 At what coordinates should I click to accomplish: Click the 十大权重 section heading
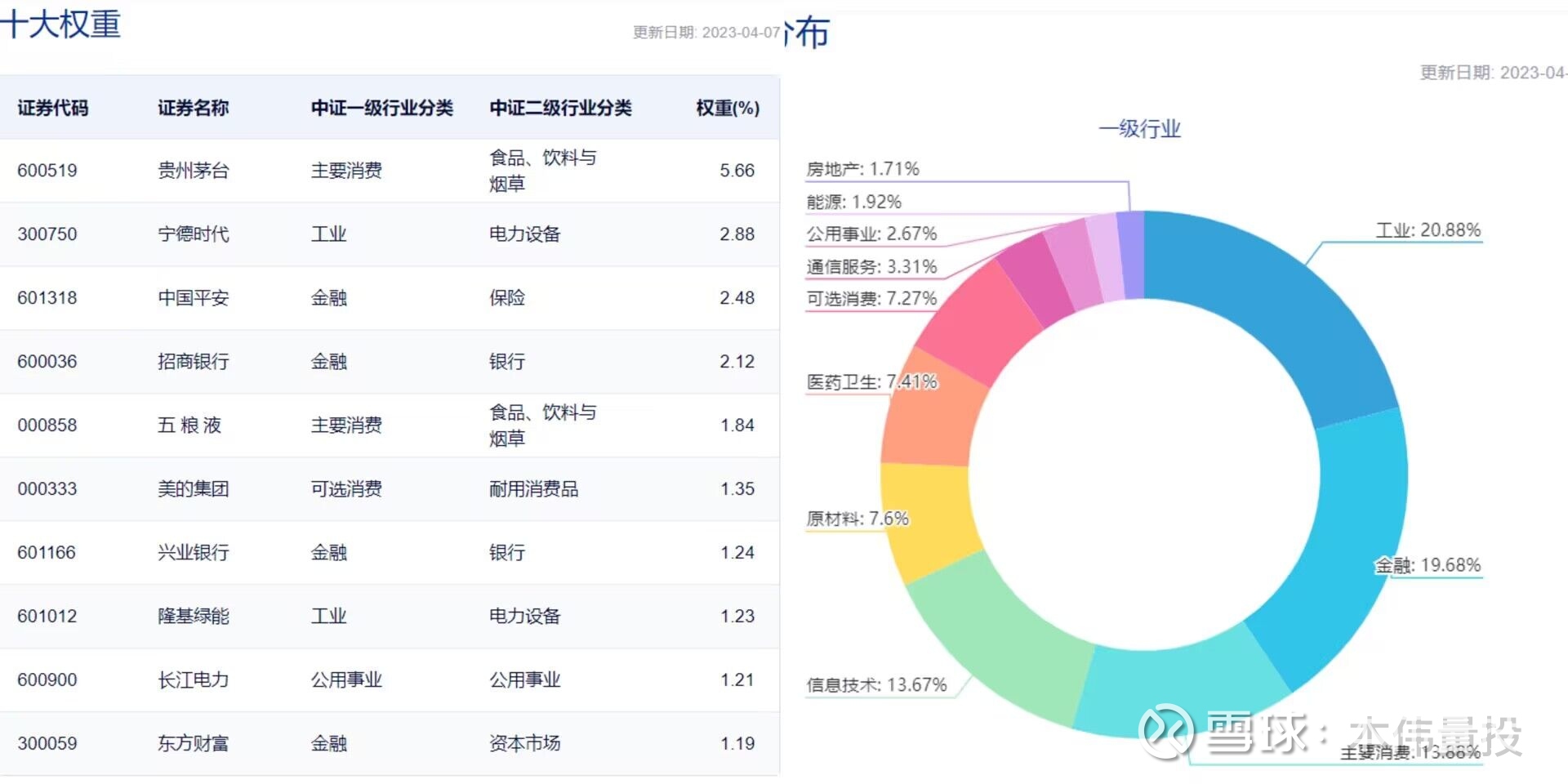coord(60,23)
